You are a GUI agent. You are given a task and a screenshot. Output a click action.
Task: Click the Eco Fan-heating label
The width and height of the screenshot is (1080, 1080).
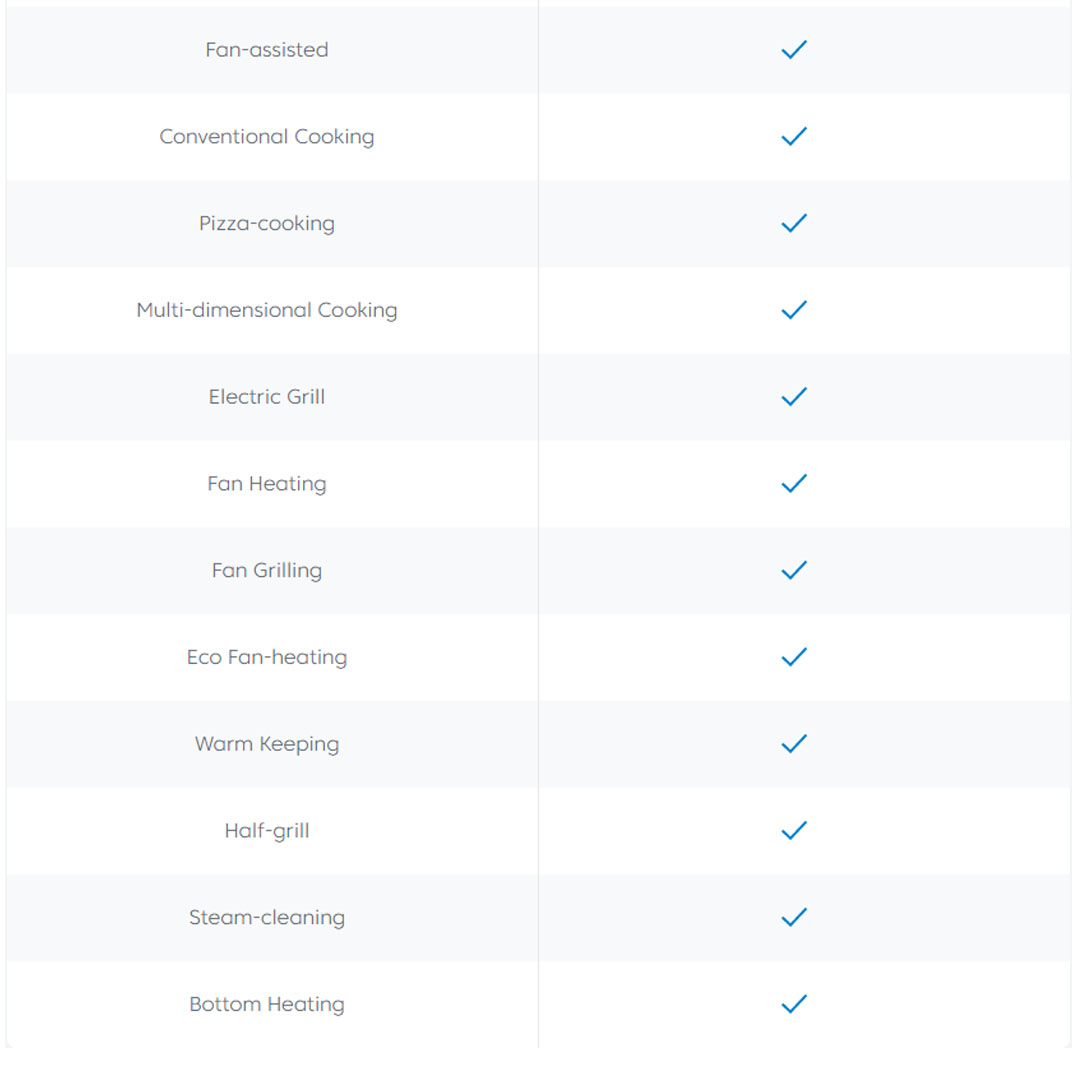267,657
